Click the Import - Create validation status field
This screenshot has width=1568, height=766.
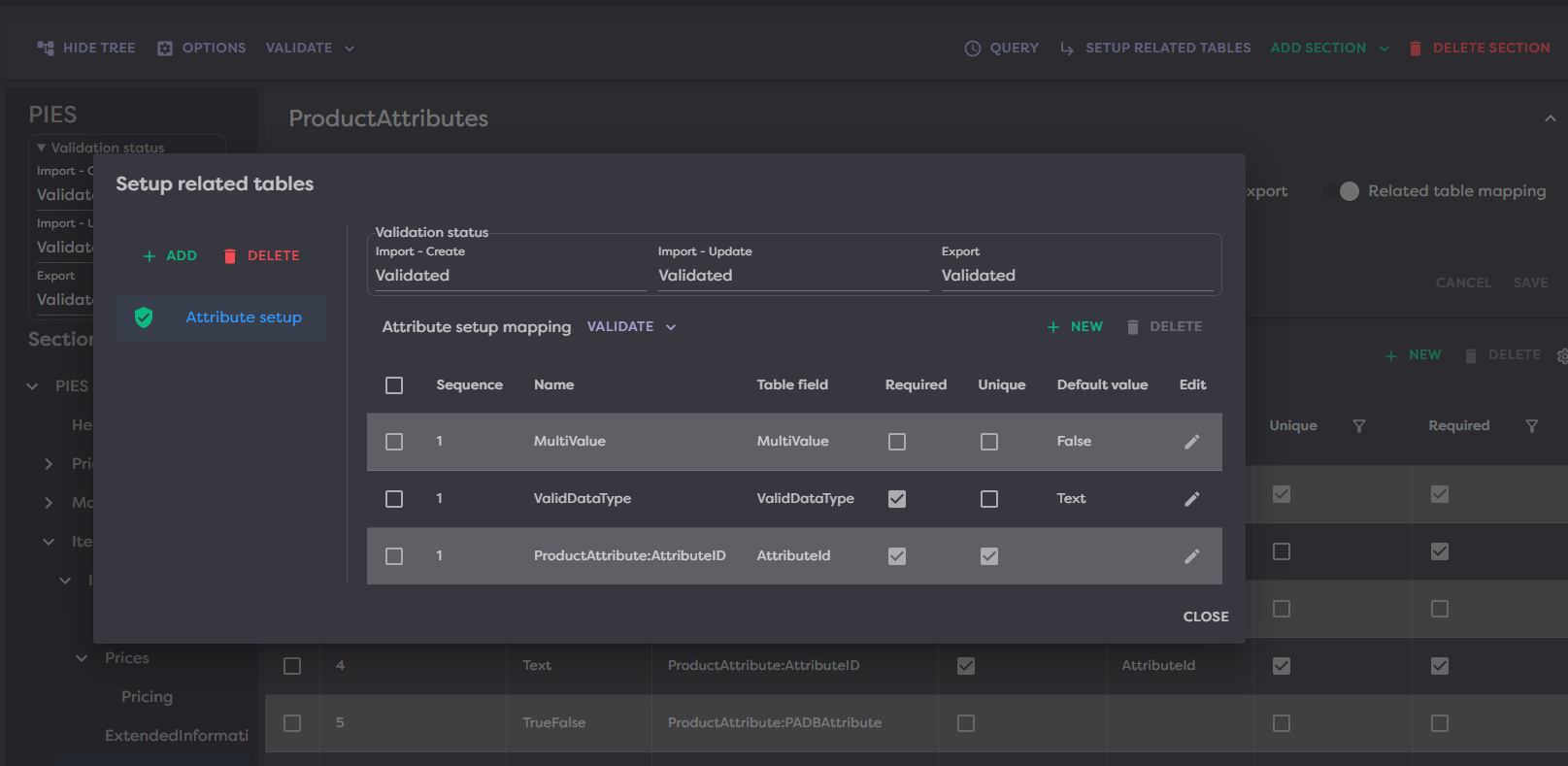coord(509,276)
